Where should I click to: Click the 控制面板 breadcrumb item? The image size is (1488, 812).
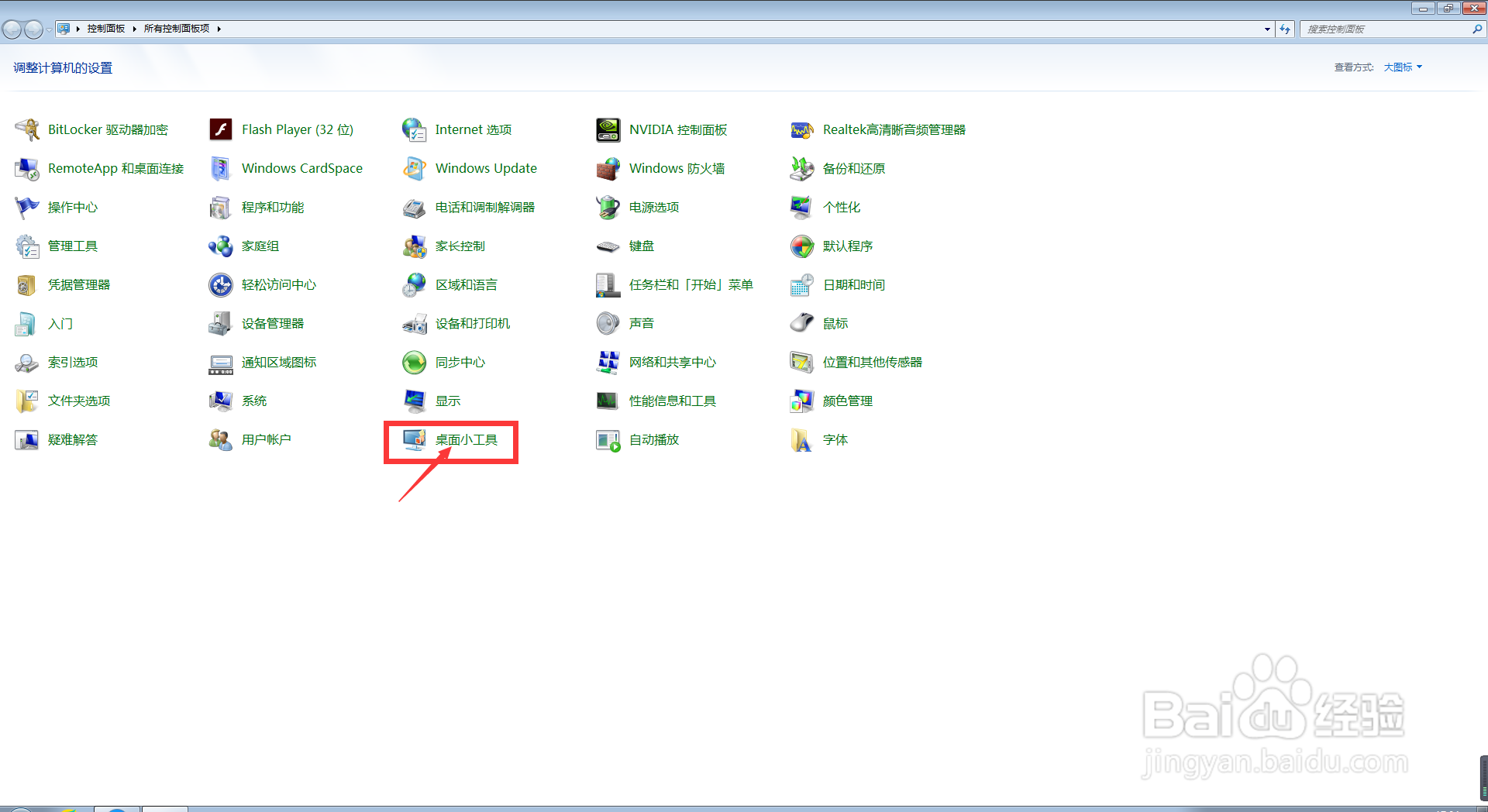tap(106, 29)
